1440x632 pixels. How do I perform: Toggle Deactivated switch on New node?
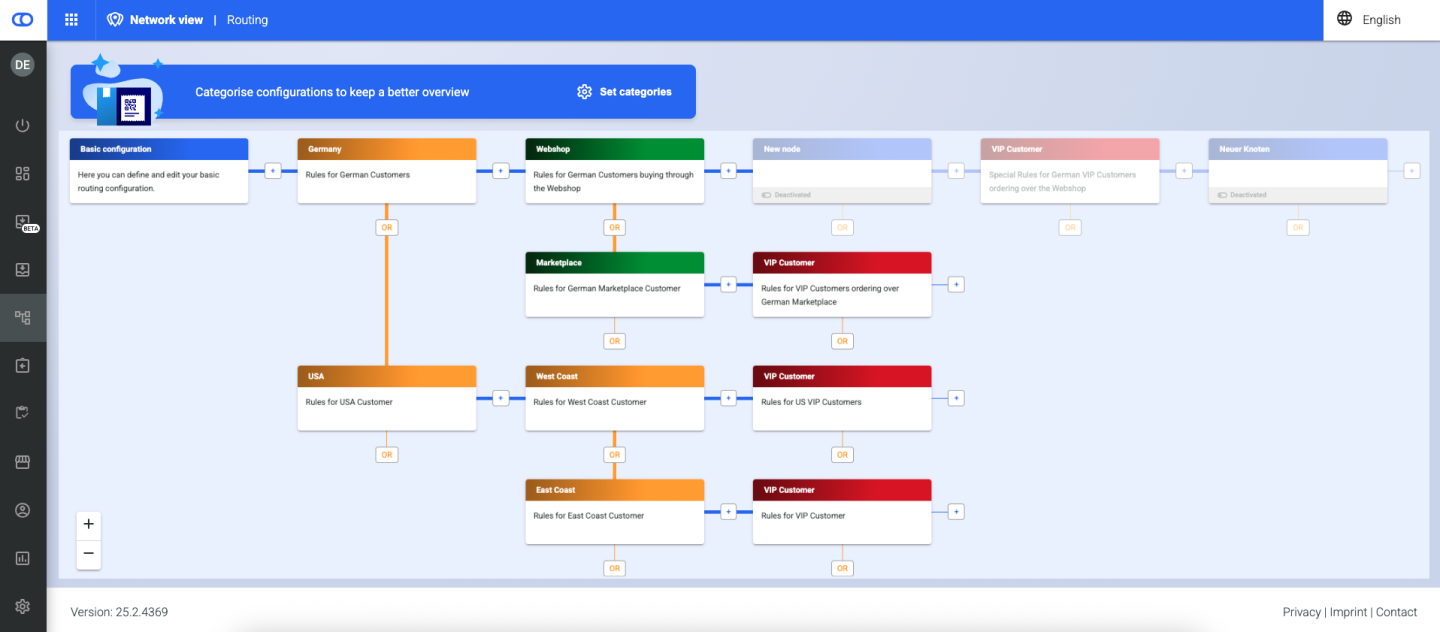tap(767, 195)
